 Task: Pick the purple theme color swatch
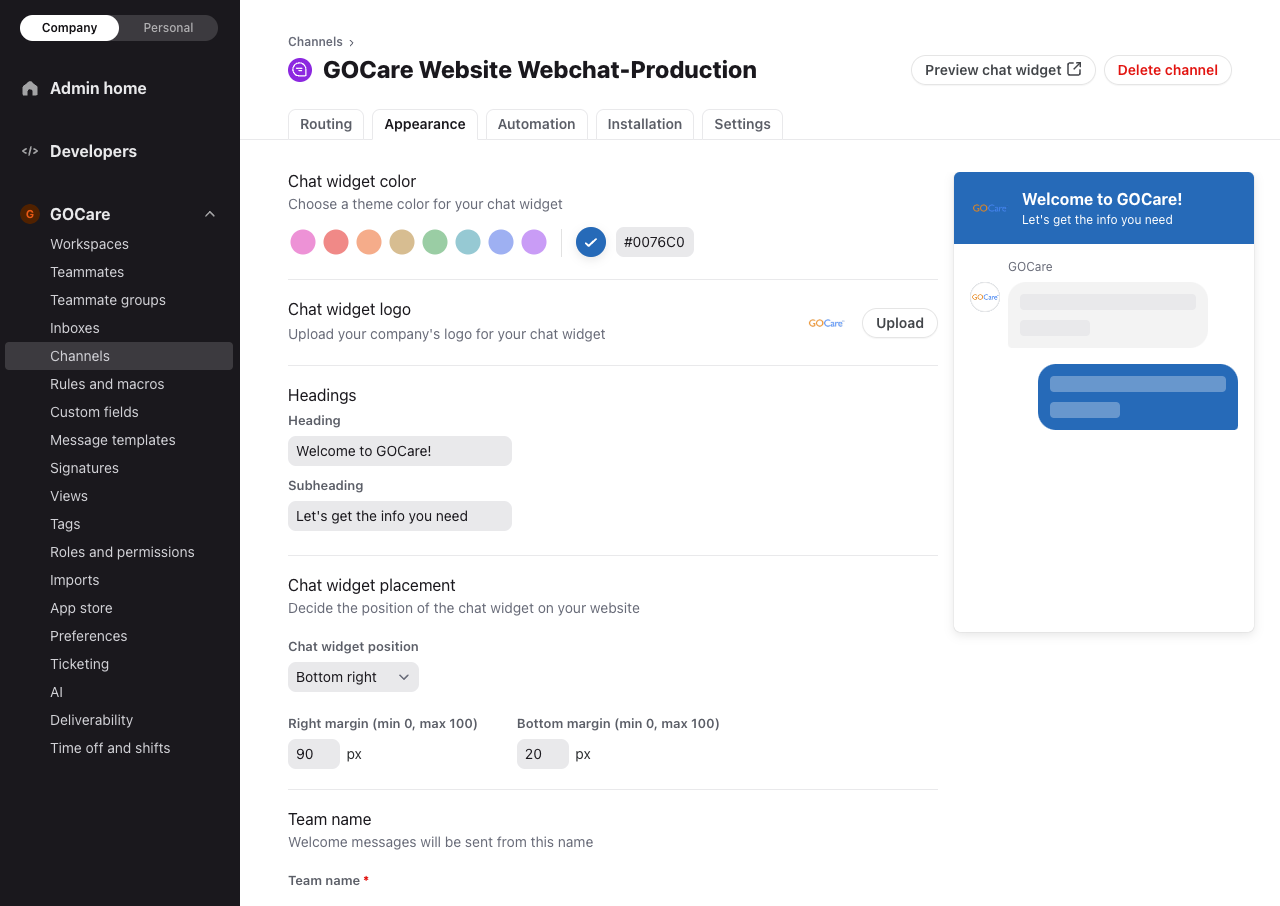[x=534, y=242]
